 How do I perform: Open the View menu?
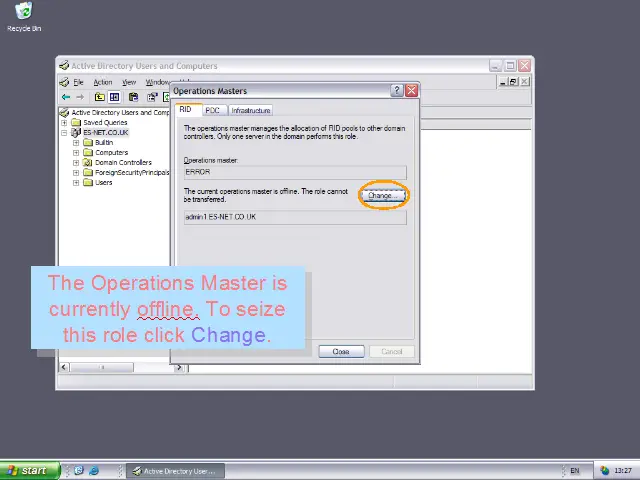click(129, 82)
